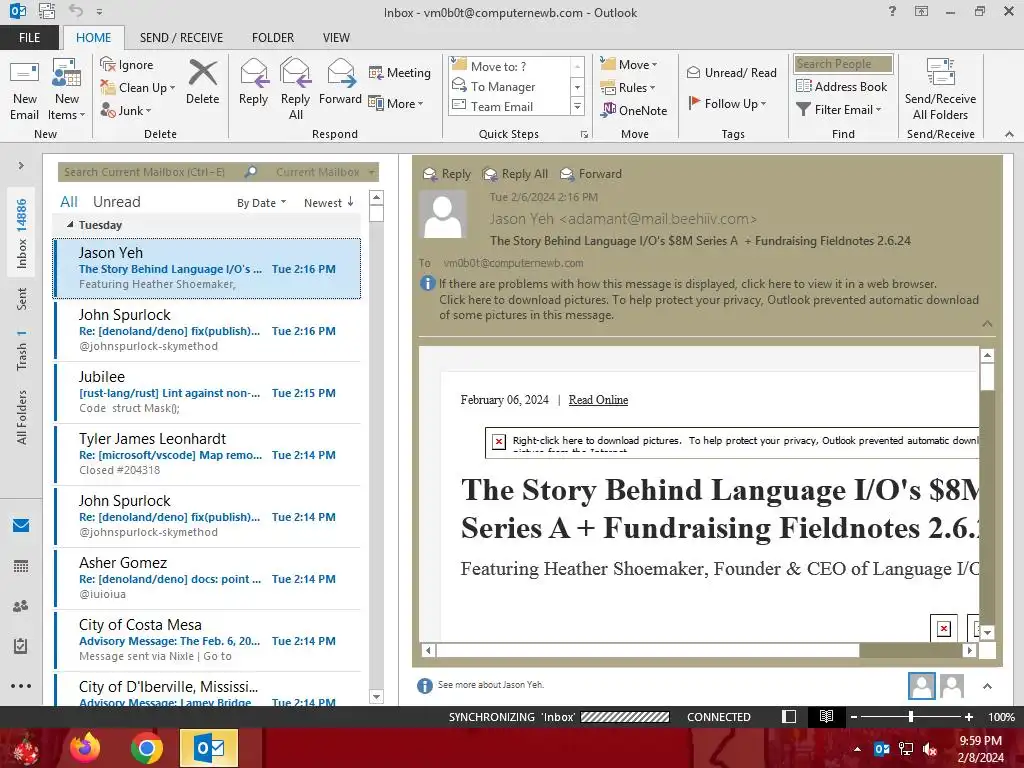The width and height of the screenshot is (1024, 768).
Task: Forward the message from the ribbon
Action: pyautogui.click(x=340, y=82)
